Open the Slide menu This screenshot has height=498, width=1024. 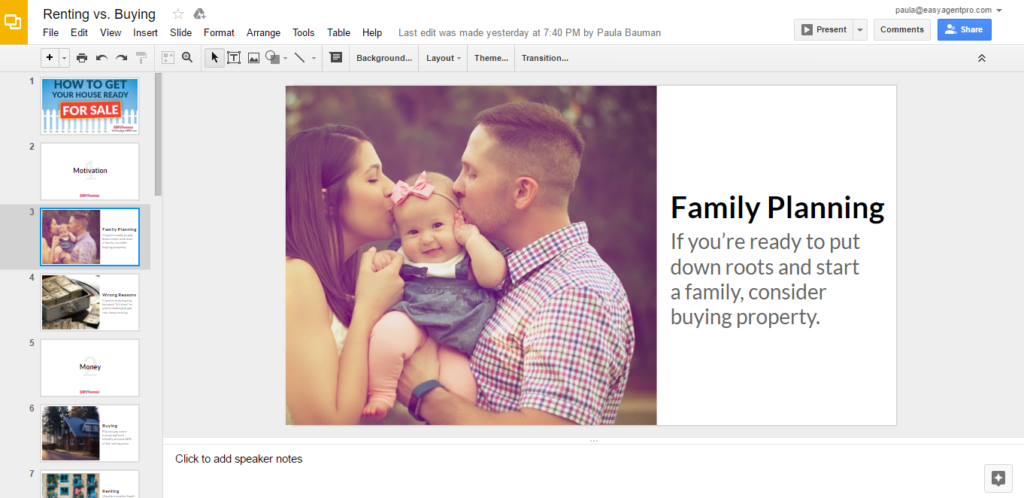[x=181, y=33]
